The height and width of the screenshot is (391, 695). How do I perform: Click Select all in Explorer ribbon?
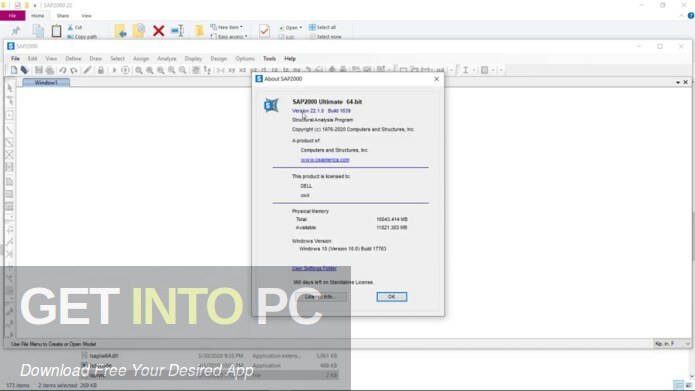pyautogui.click(x=322, y=27)
